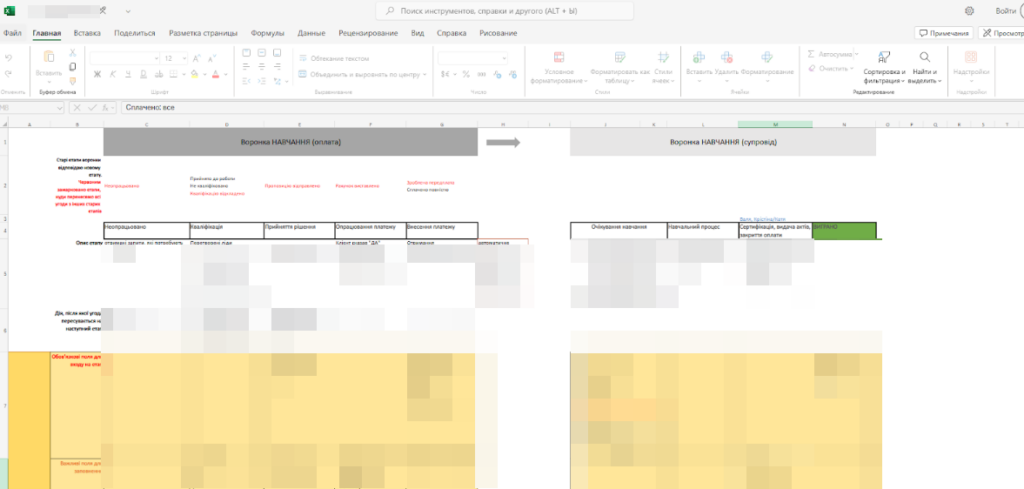Screen dimensions: 1024x489
Task: Click the Undo arrow icon
Action: click(8, 58)
